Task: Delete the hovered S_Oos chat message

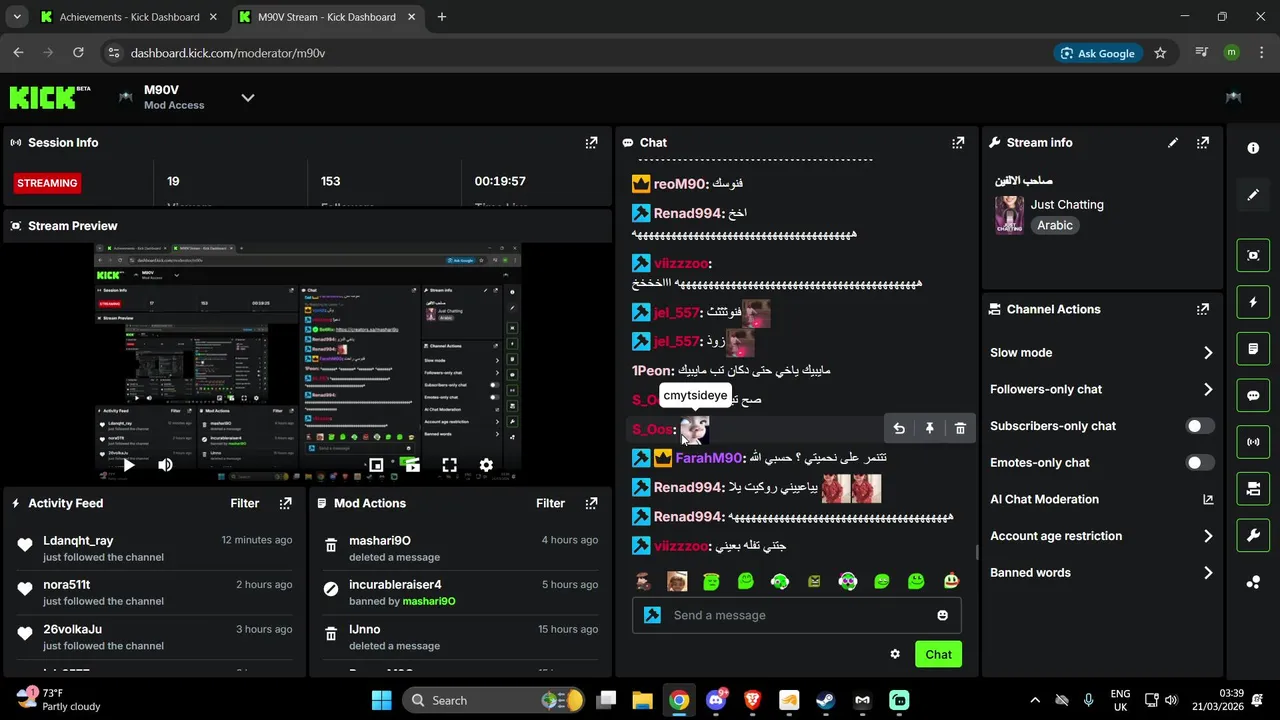Action: pos(960,428)
